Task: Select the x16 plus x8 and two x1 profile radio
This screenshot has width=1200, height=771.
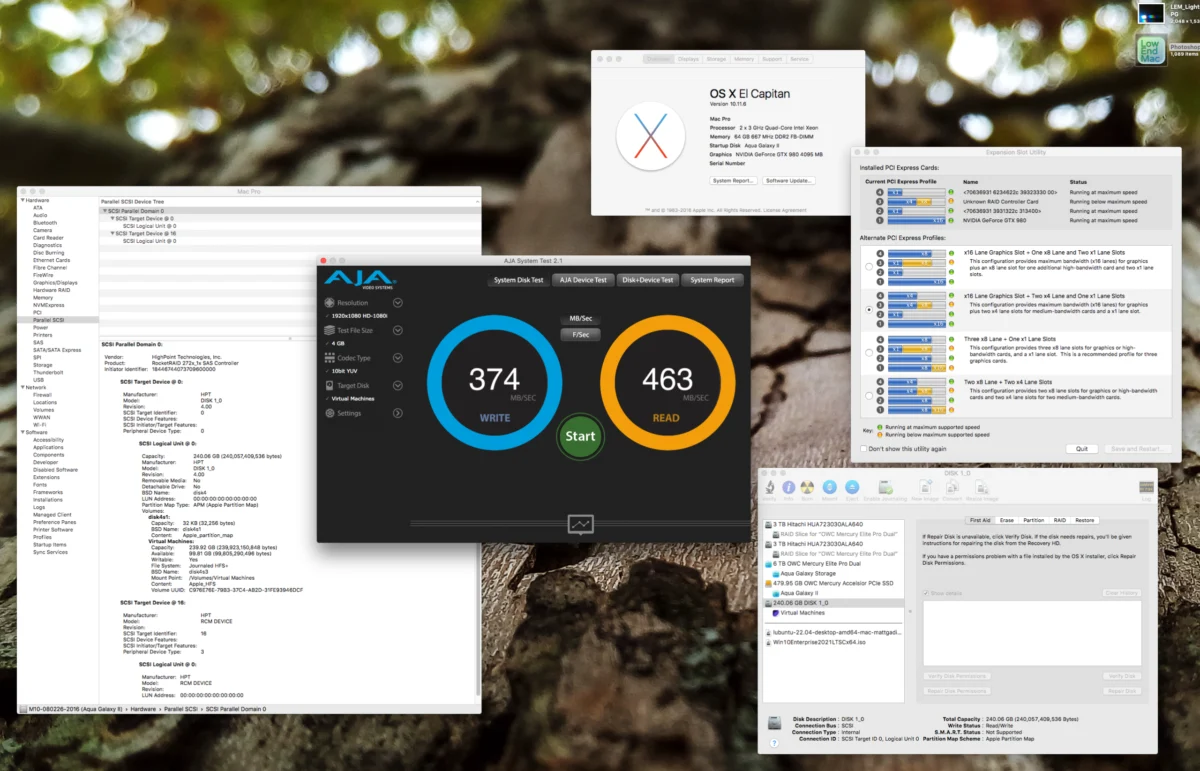Action: click(868, 268)
